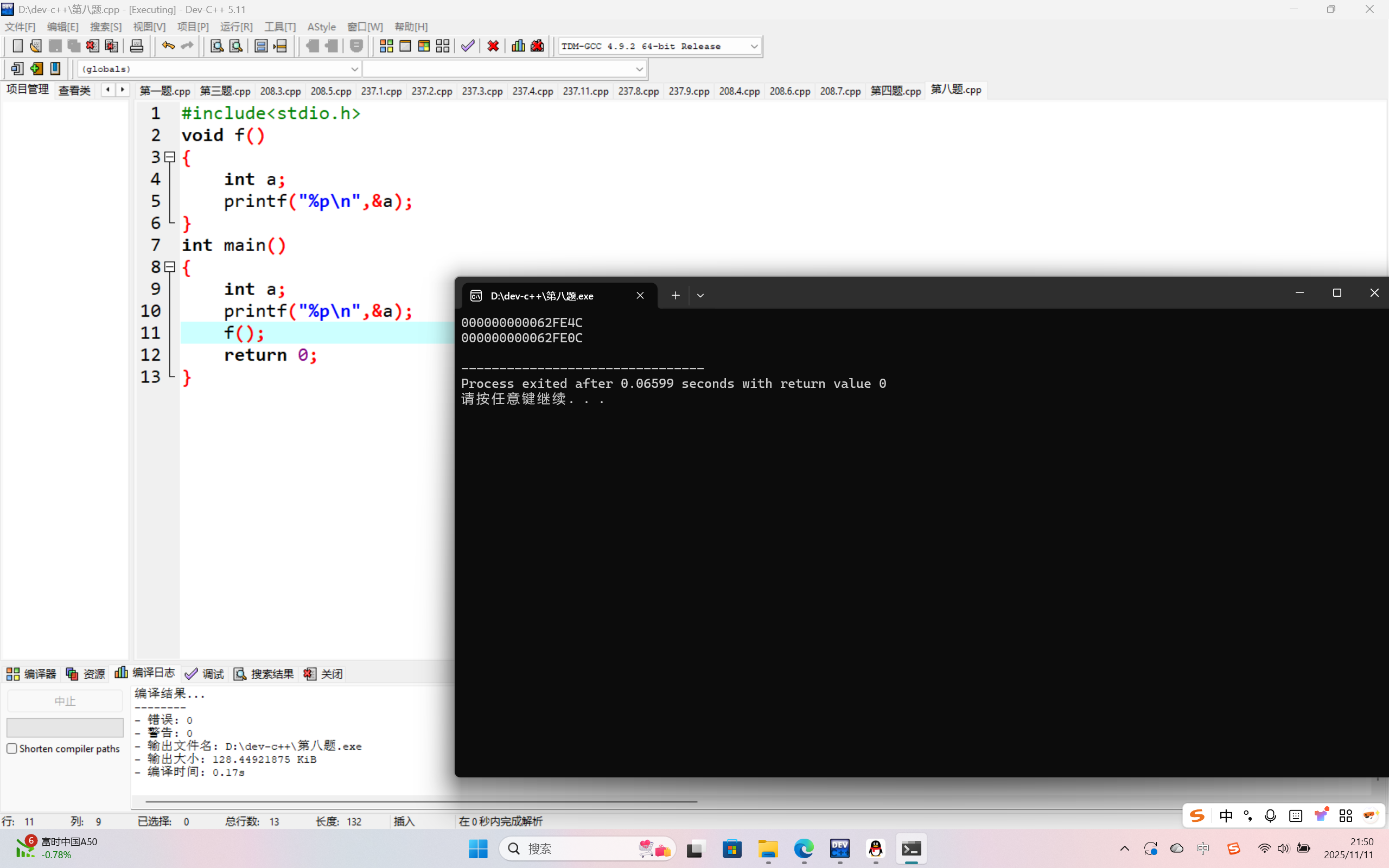Open the terminal tab dropdown chevron
This screenshot has width=1389, height=868.
coord(700,296)
